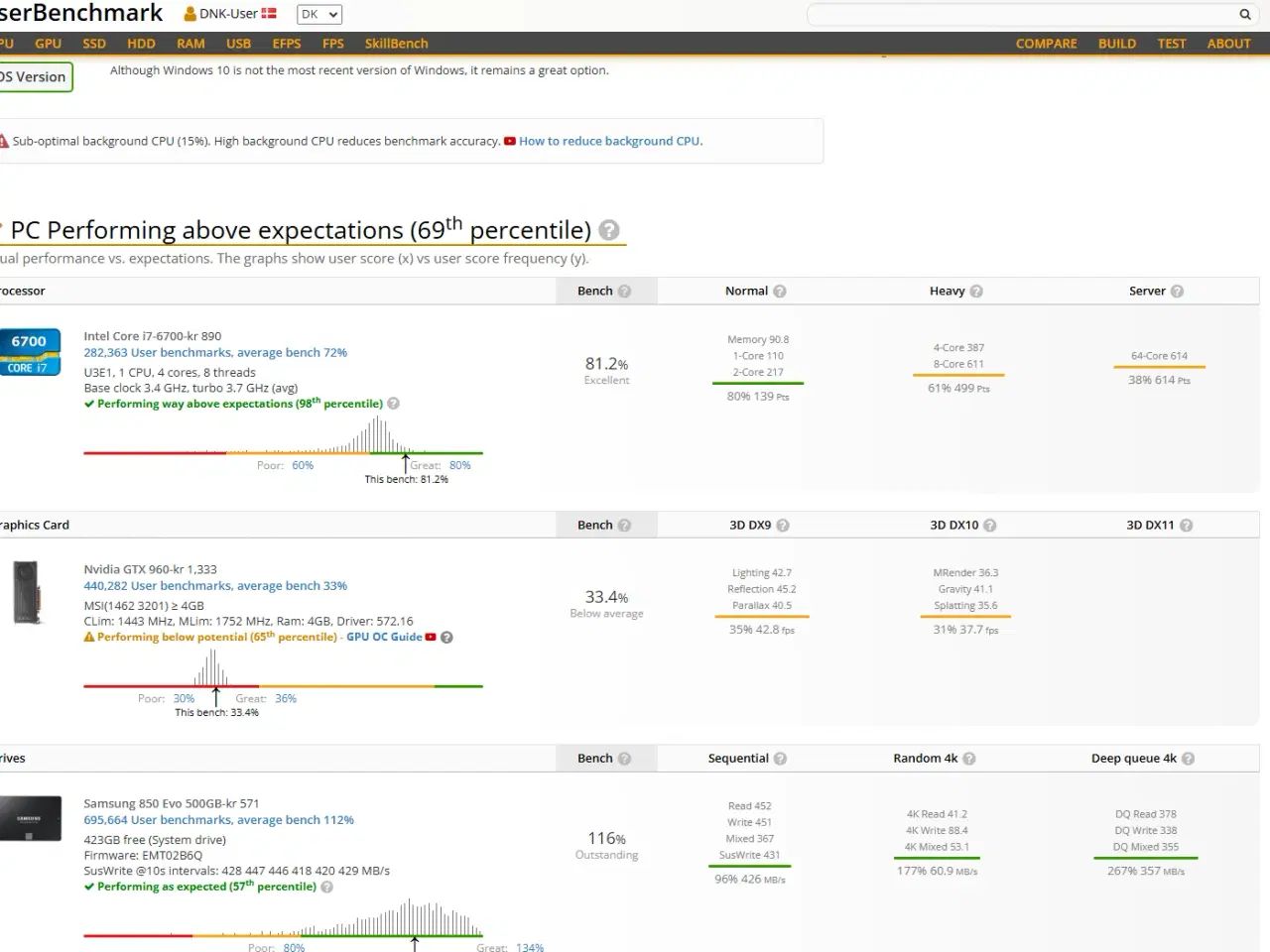Click help icon next to Graphics Card Bench header
This screenshot has height=952, width=1270.
624,525
